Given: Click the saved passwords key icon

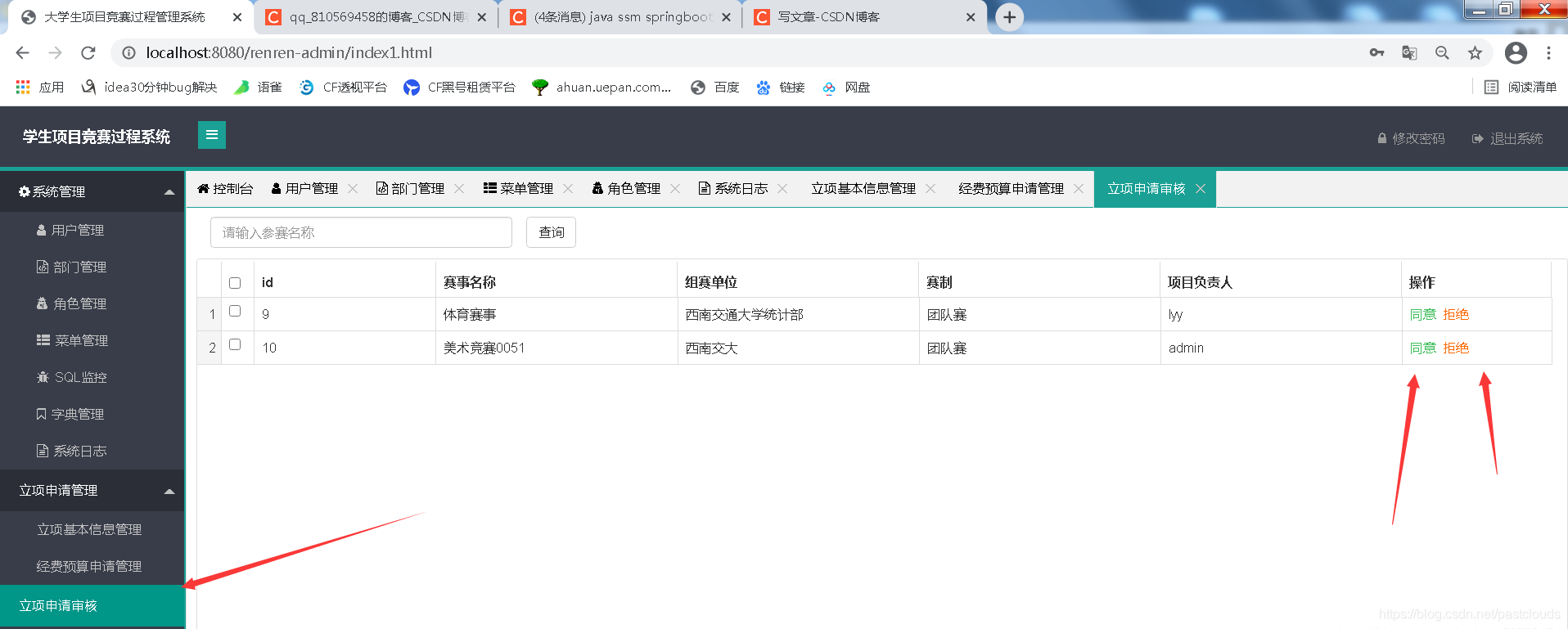Looking at the screenshot, I should 1377,53.
